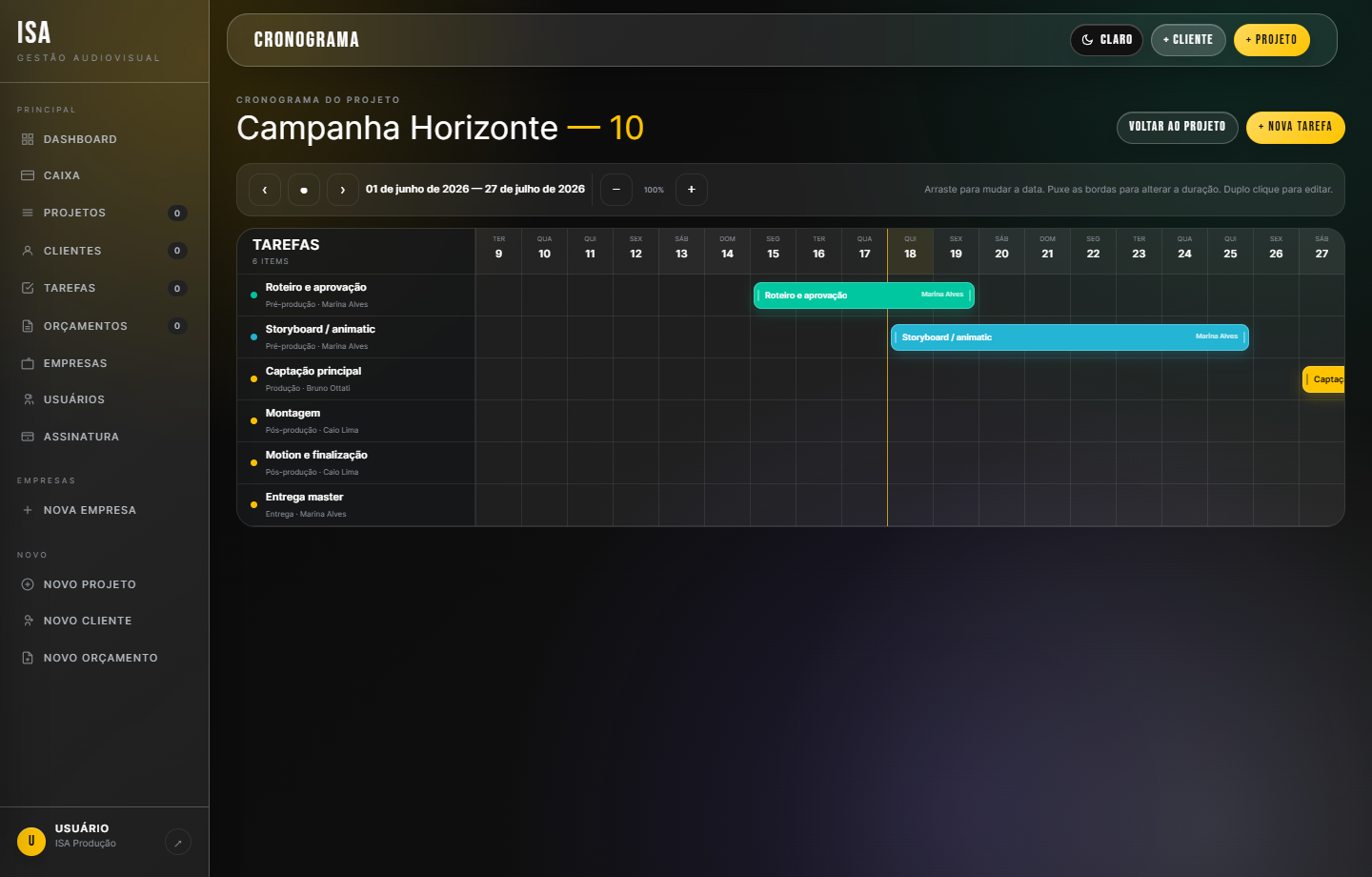Click Novo Projeto sidebar link
Viewport: 1372px width, 877px height.
coord(104,584)
